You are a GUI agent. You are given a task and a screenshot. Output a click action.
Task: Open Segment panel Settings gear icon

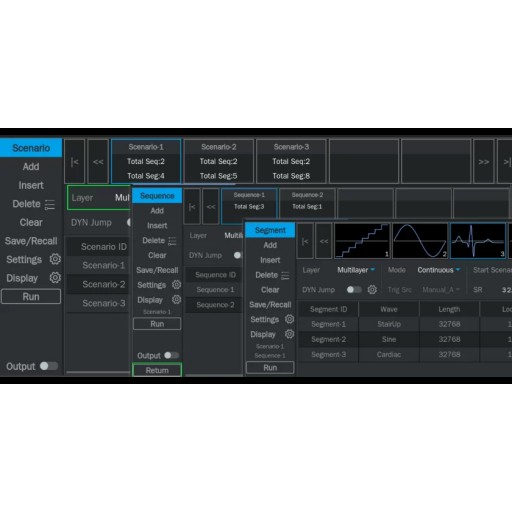[289, 319]
